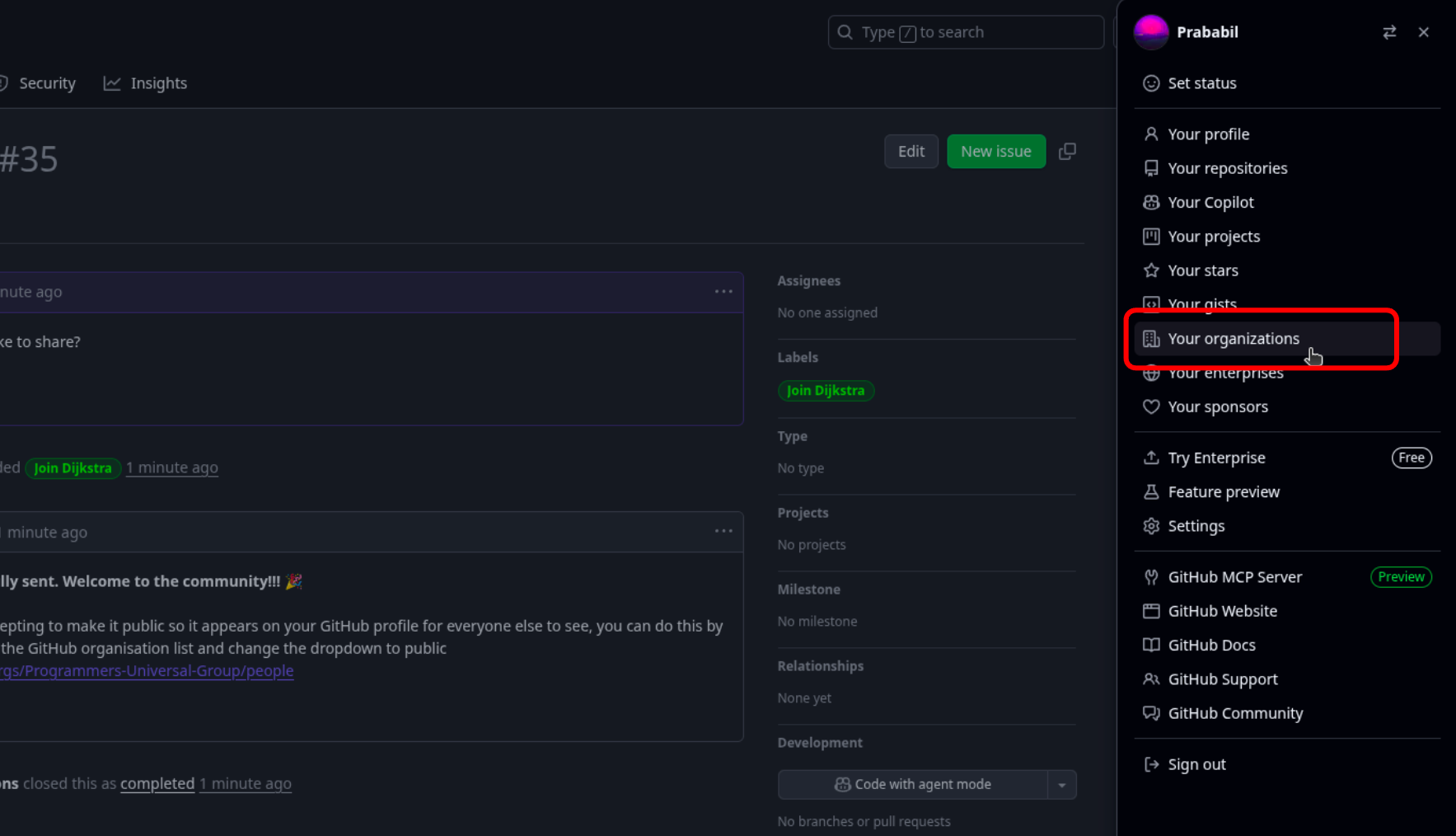The width and height of the screenshot is (1456, 836).
Task: Expand the agent mode options dropdown
Action: coord(1062,784)
